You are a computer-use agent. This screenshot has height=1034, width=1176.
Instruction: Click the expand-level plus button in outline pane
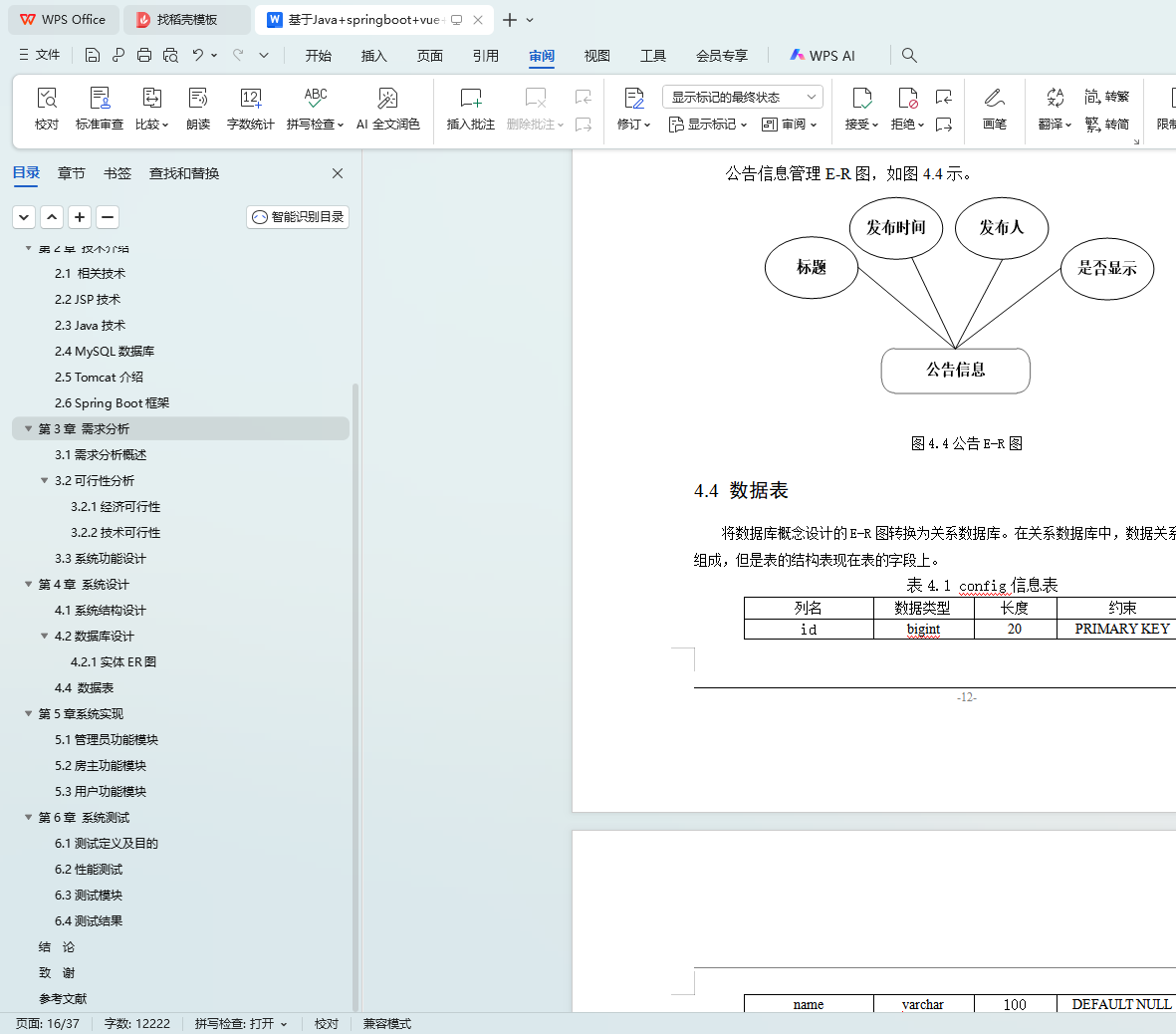click(x=80, y=217)
